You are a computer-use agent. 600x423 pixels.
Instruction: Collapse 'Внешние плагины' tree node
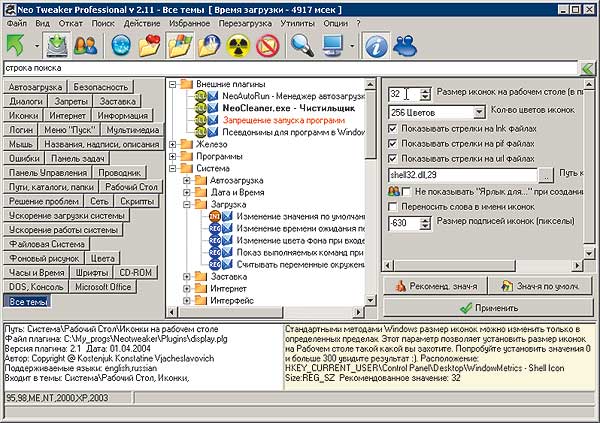point(173,84)
